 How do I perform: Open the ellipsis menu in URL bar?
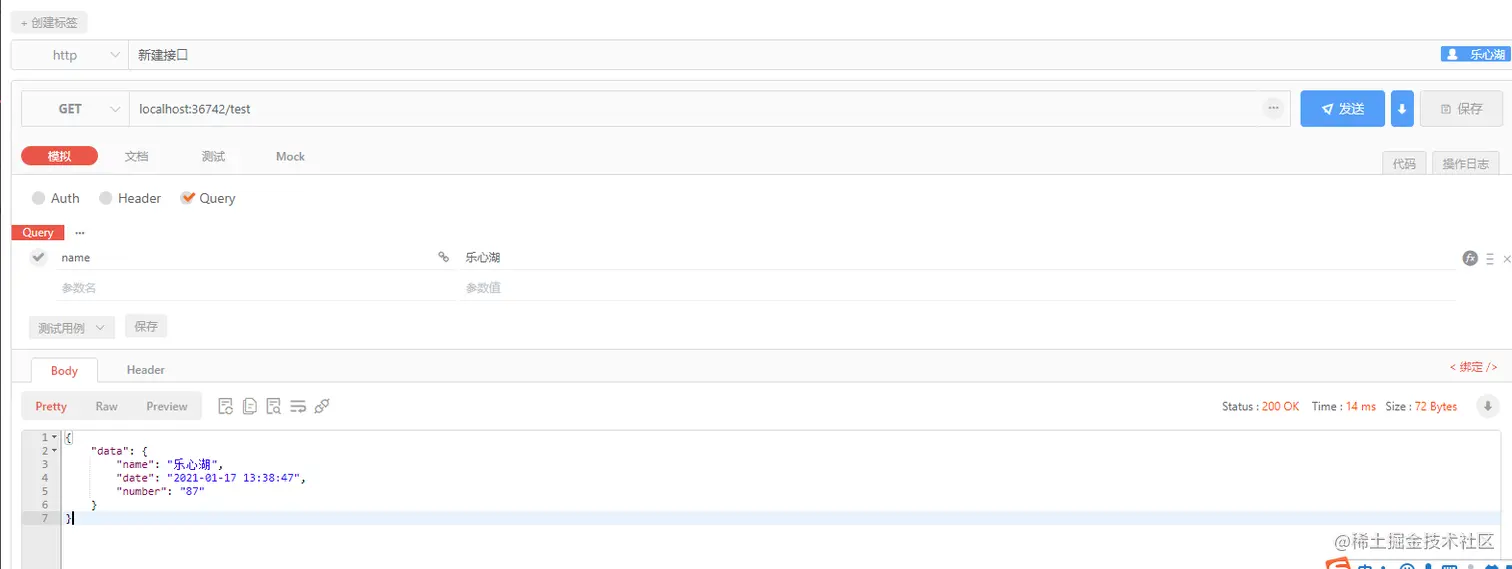tap(1273, 108)
